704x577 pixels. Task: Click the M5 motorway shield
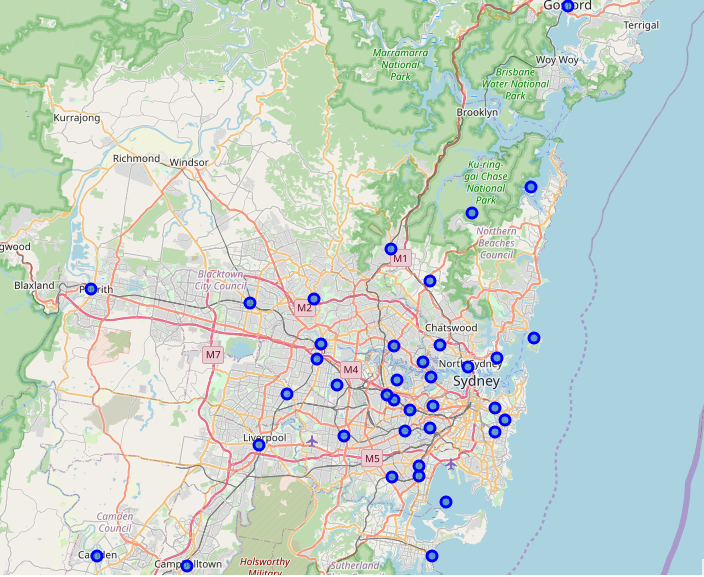coord(372,458)
